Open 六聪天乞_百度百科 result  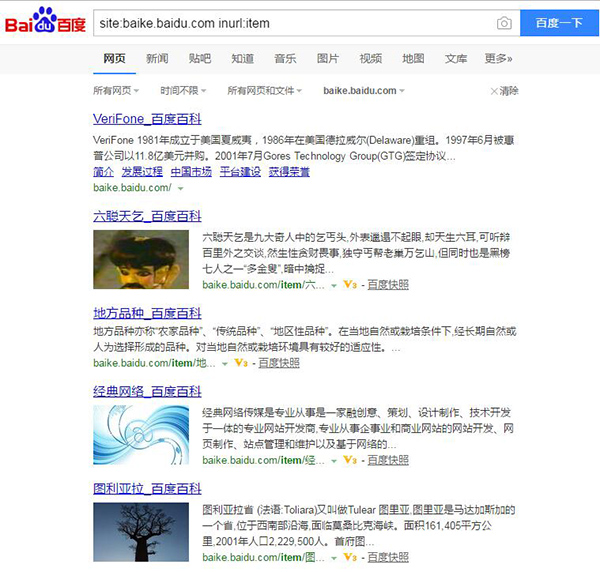pyautogui.click(x=147, y=216)
